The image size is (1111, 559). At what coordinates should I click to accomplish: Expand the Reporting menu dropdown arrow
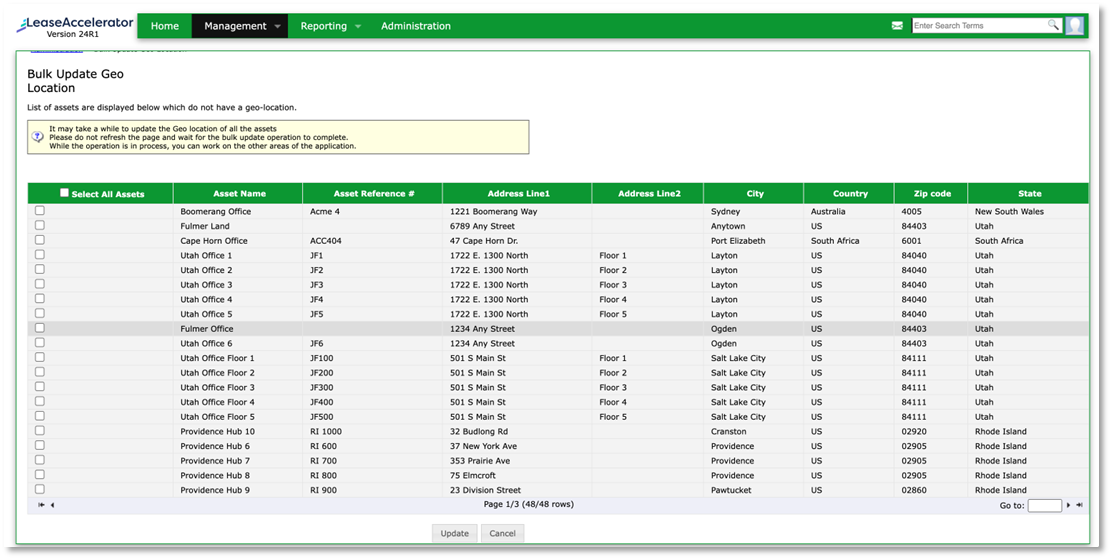[x=358, y=26]
